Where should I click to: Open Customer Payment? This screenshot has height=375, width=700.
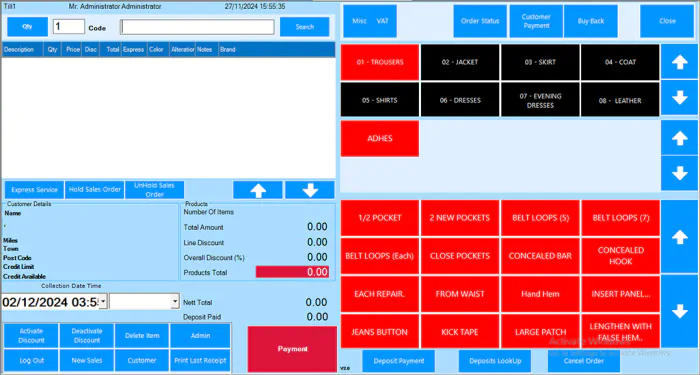tap(536, 21)
